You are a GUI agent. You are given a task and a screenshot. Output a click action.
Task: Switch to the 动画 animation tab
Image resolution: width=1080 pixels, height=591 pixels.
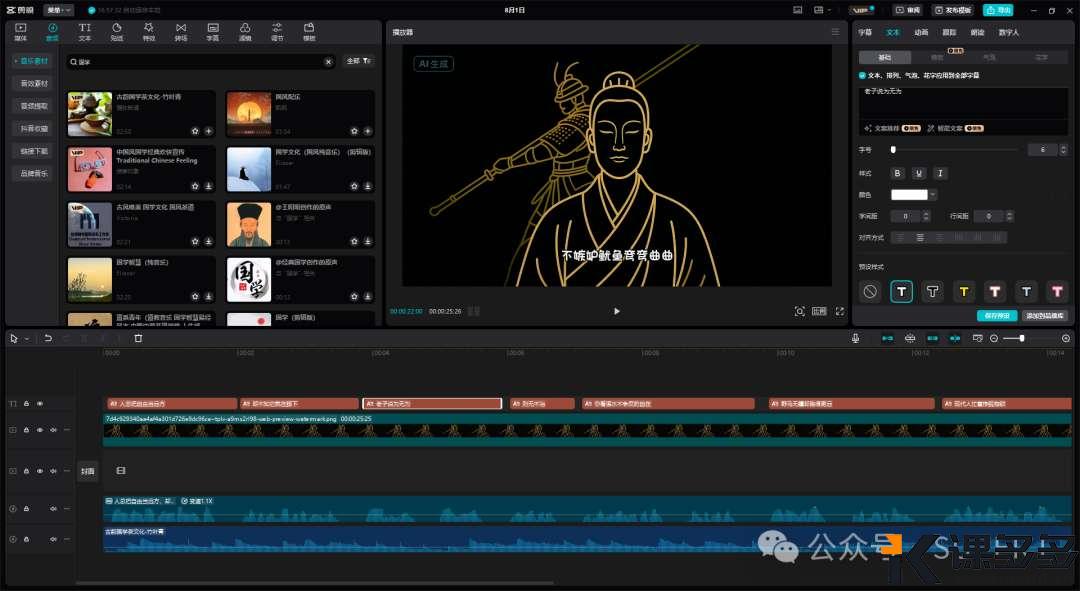pos(921,32)
